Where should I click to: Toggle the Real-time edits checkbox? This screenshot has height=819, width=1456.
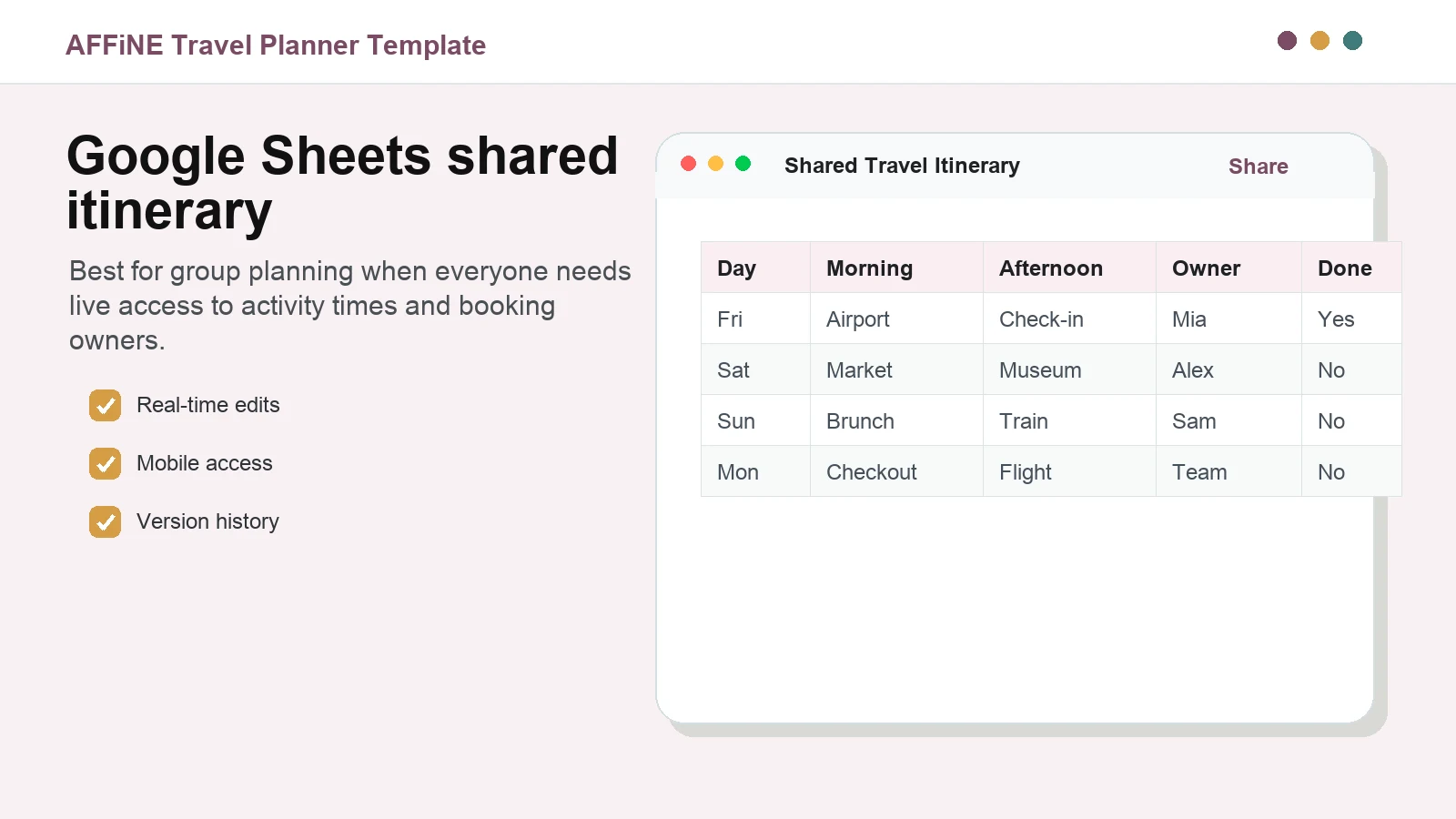(105, 406)
